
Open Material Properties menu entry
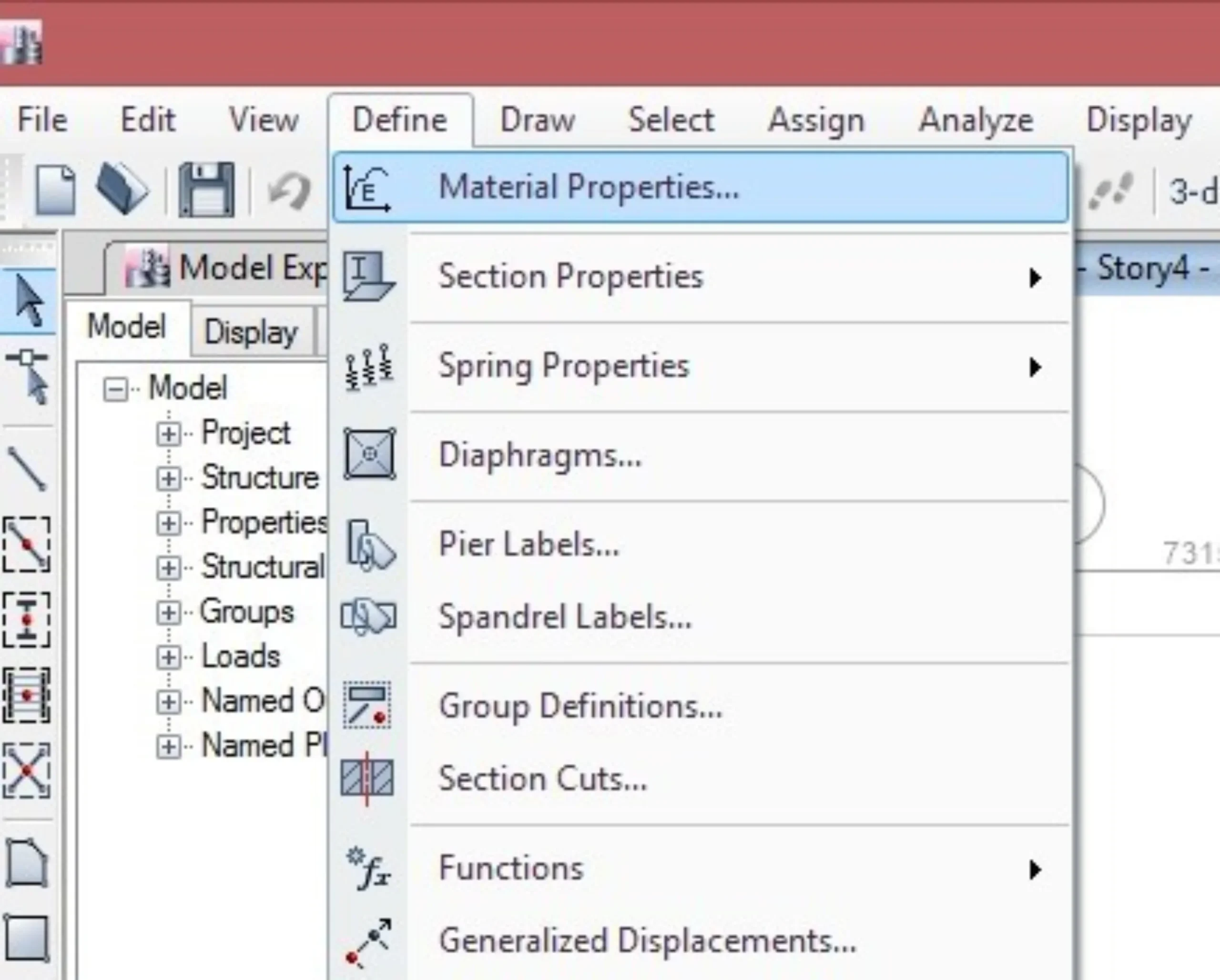point(589,187)
